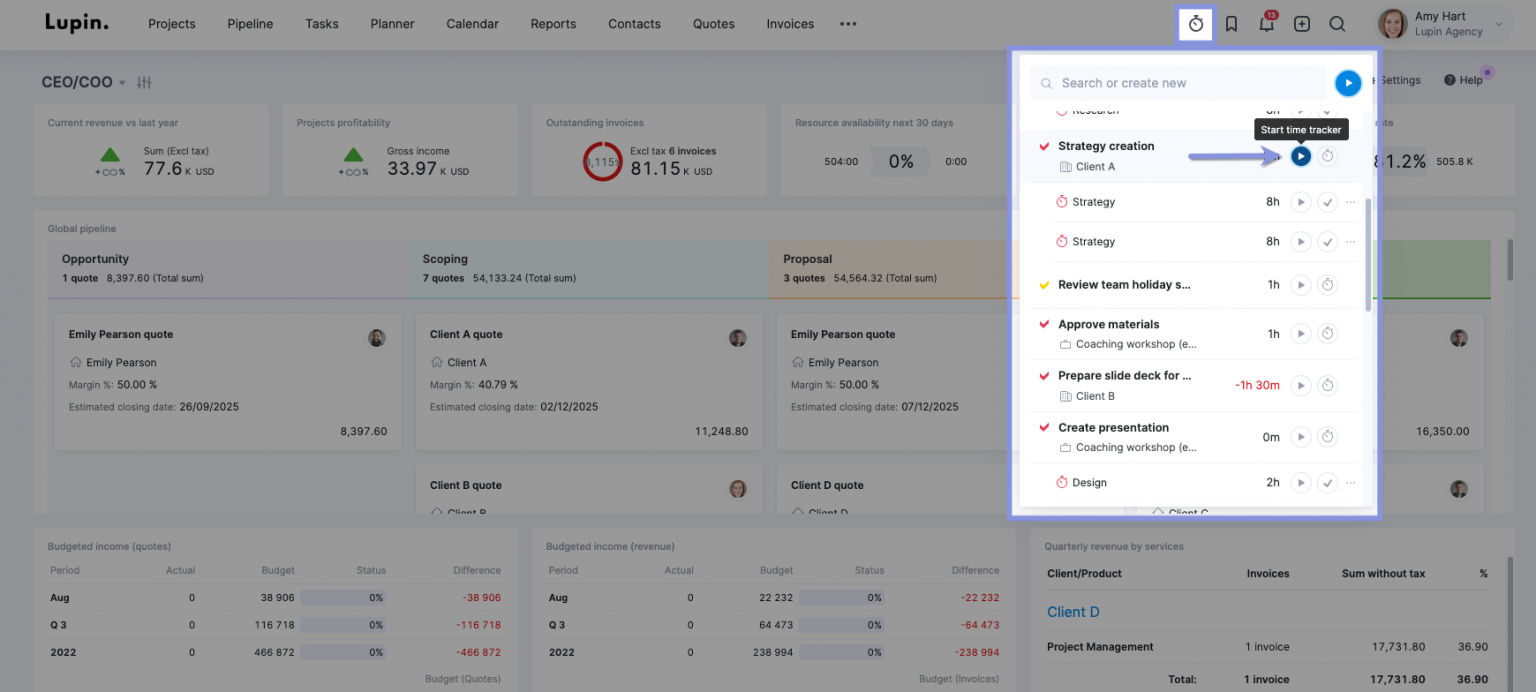
Task: Click the dashboard filter sliders icon
Action: 143,82
